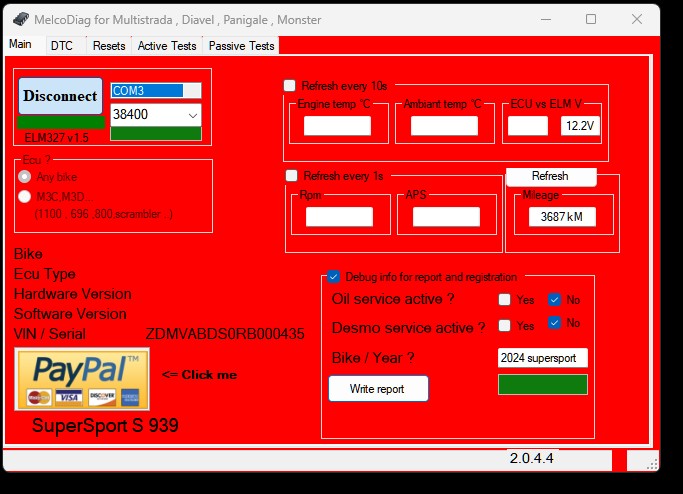Switch to Passive Tests tab
The image size is (683, 494).
pyautogui.click(x=241, y=46)
